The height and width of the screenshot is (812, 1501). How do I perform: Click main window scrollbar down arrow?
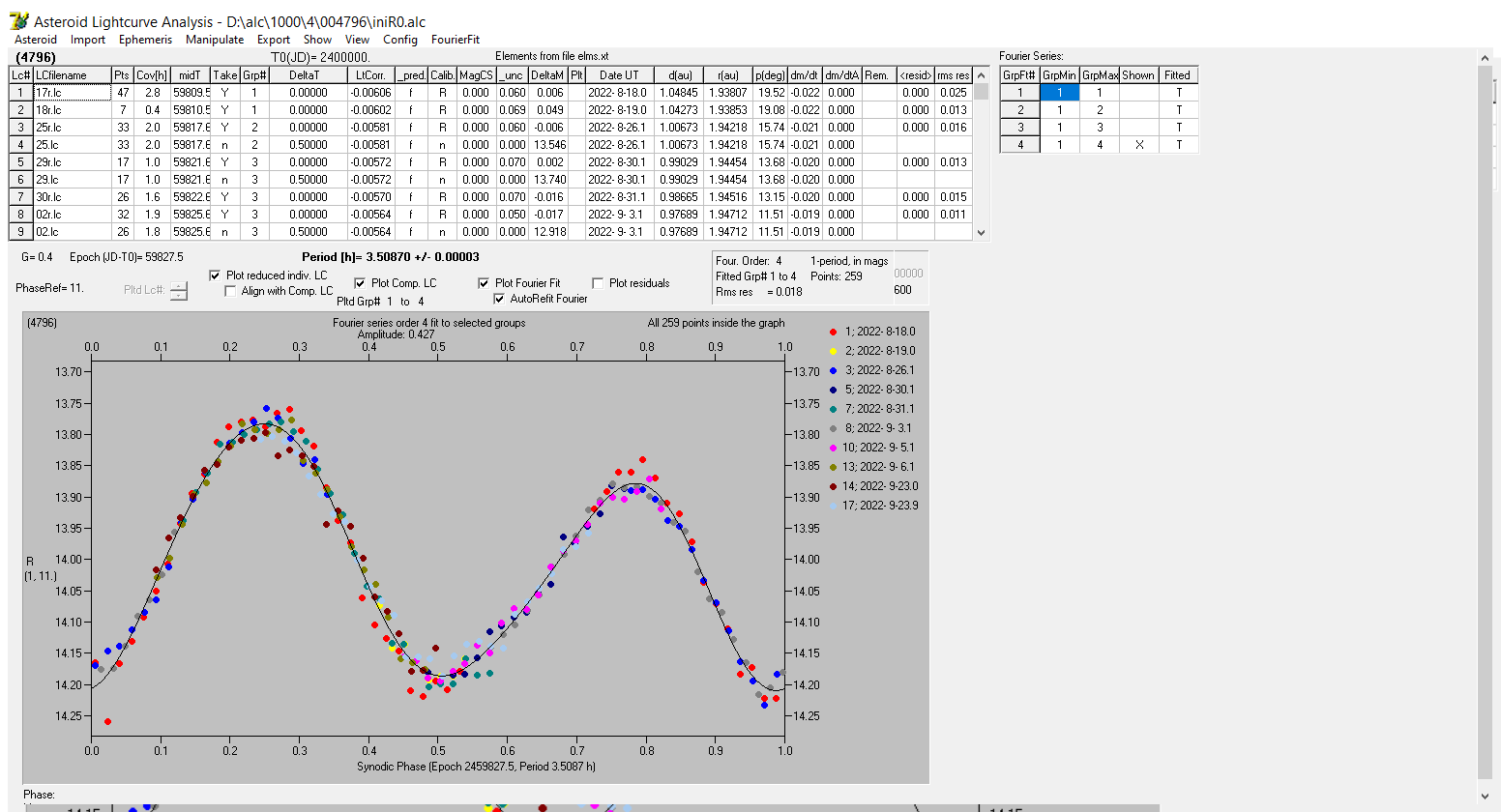click(1485, 797)
